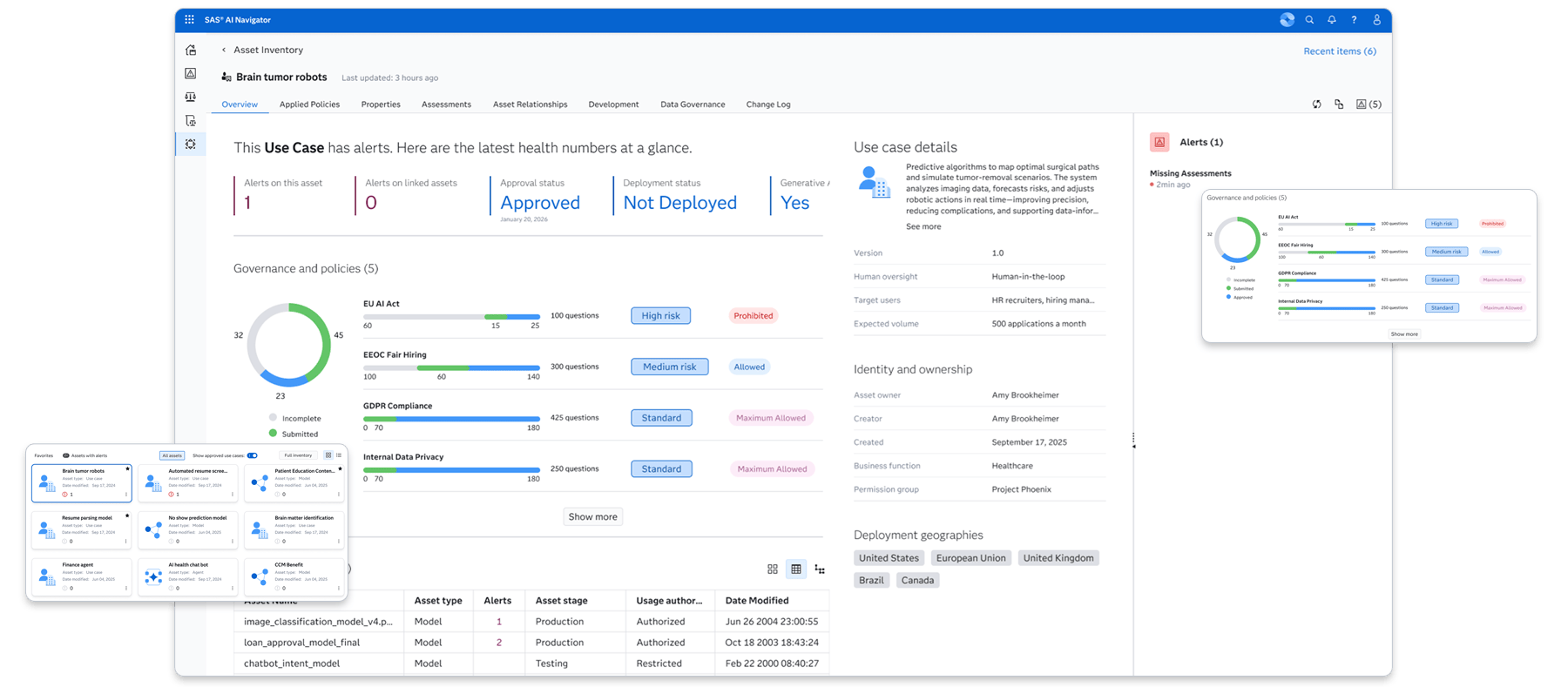Open the Full inventory dropdown

coord(298,455)
